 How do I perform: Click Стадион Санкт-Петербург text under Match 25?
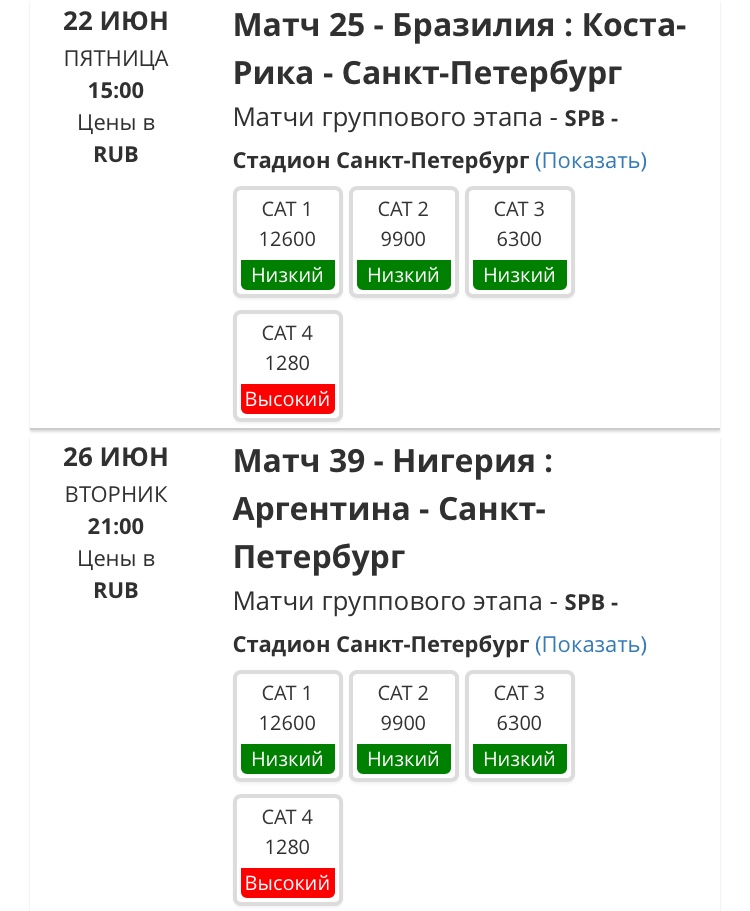[380, 161]
